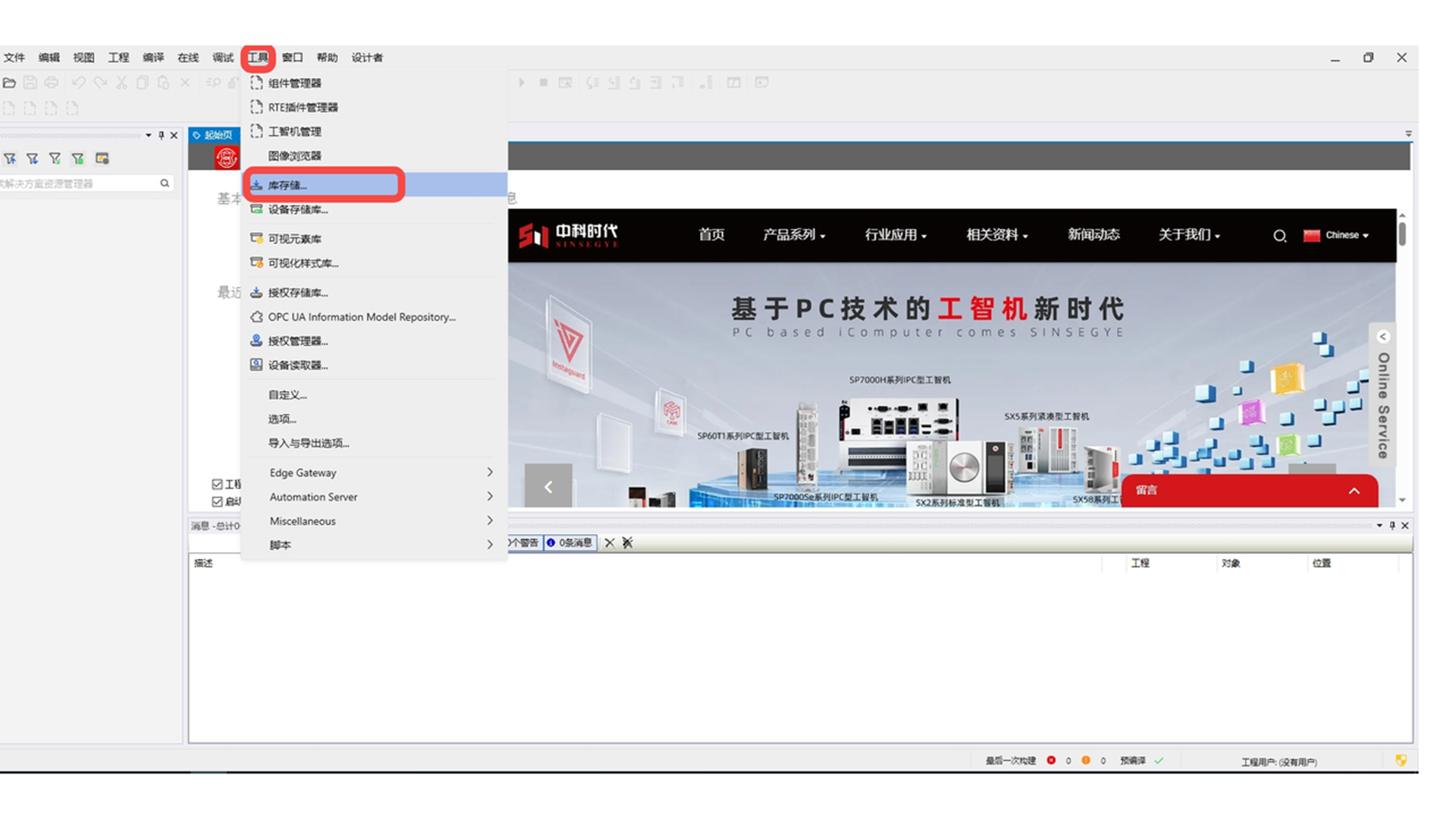Toggle the second checkbox on start page
Screen dimensions: 1456x819
click(x=218, y=502)
